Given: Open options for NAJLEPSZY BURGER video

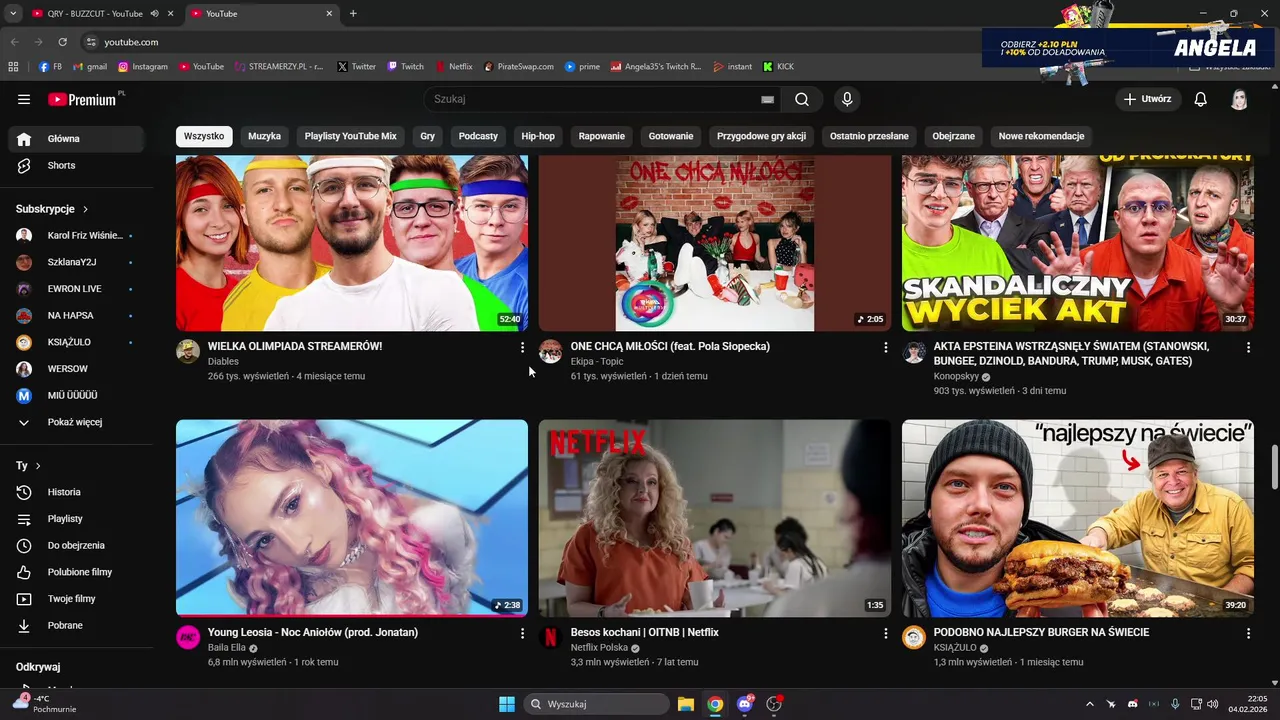Looking at the screenshot, I should [1248, 633].
